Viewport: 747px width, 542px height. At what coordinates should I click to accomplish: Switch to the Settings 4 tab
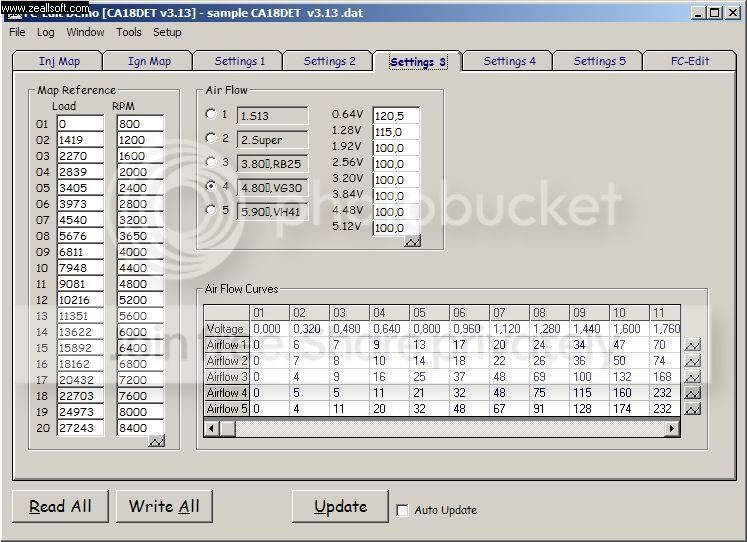509,61
